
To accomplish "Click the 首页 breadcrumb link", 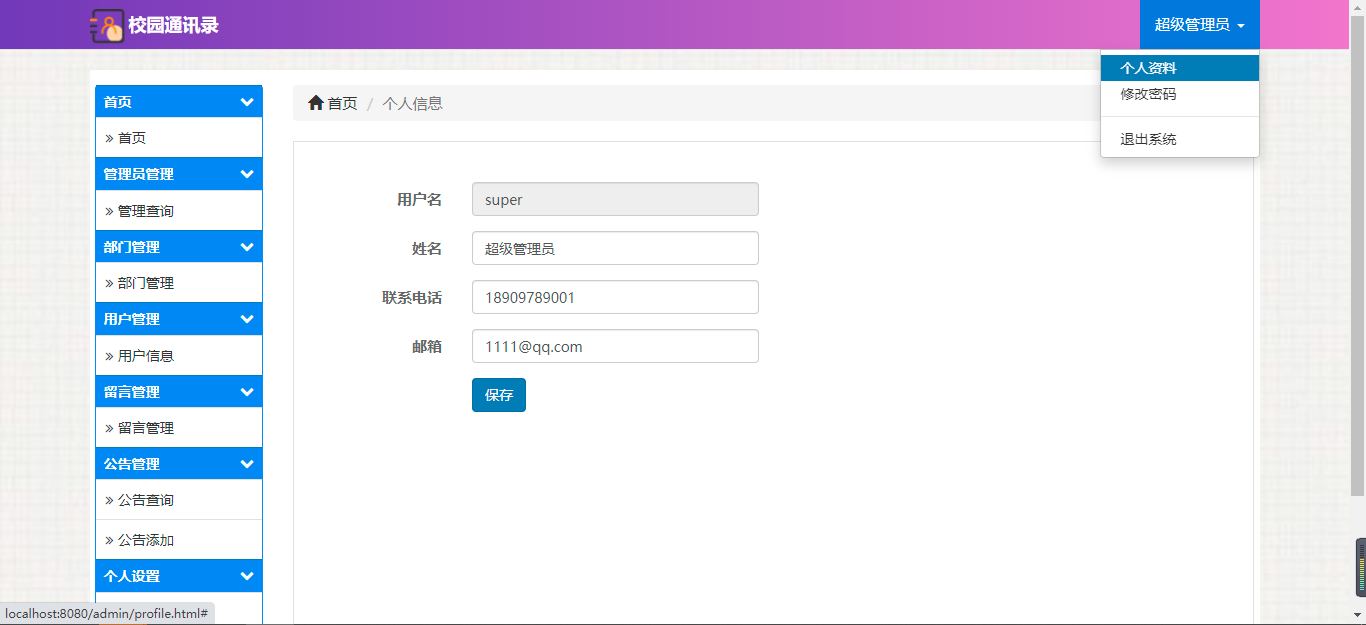I will pyautogui.click(x=342, y=103).
